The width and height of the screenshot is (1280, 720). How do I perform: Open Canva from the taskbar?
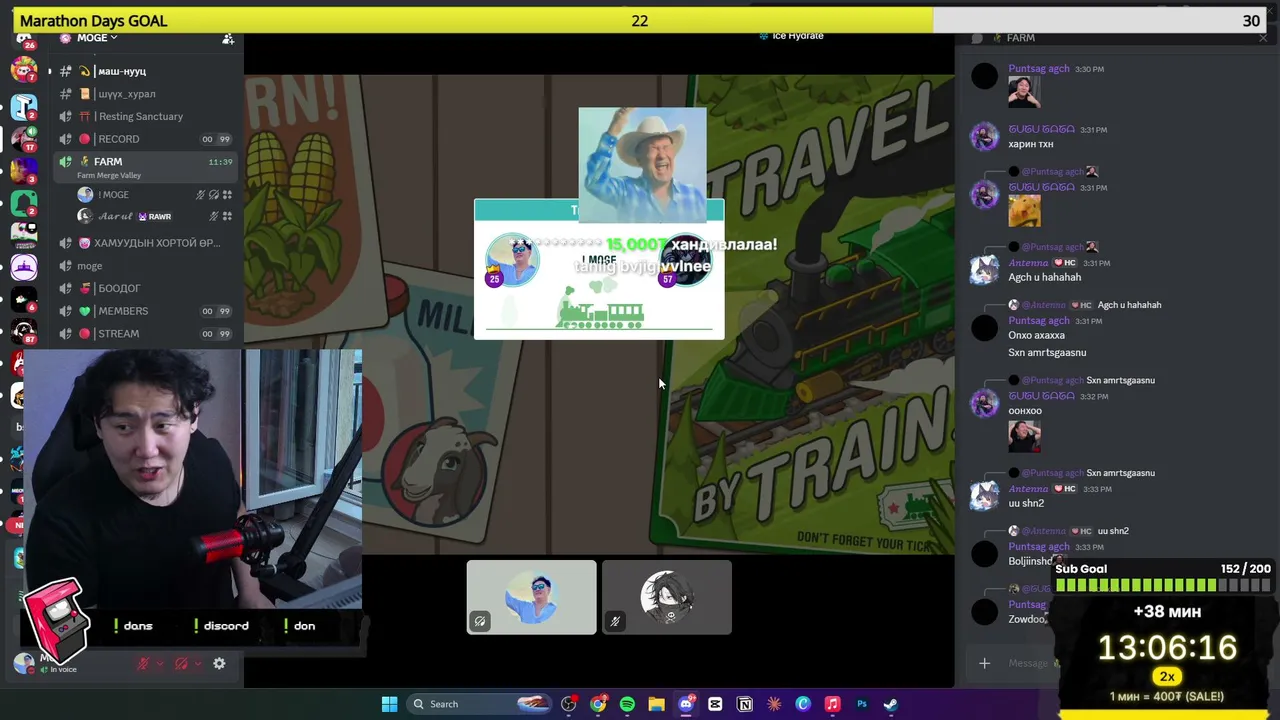[803, 704]
